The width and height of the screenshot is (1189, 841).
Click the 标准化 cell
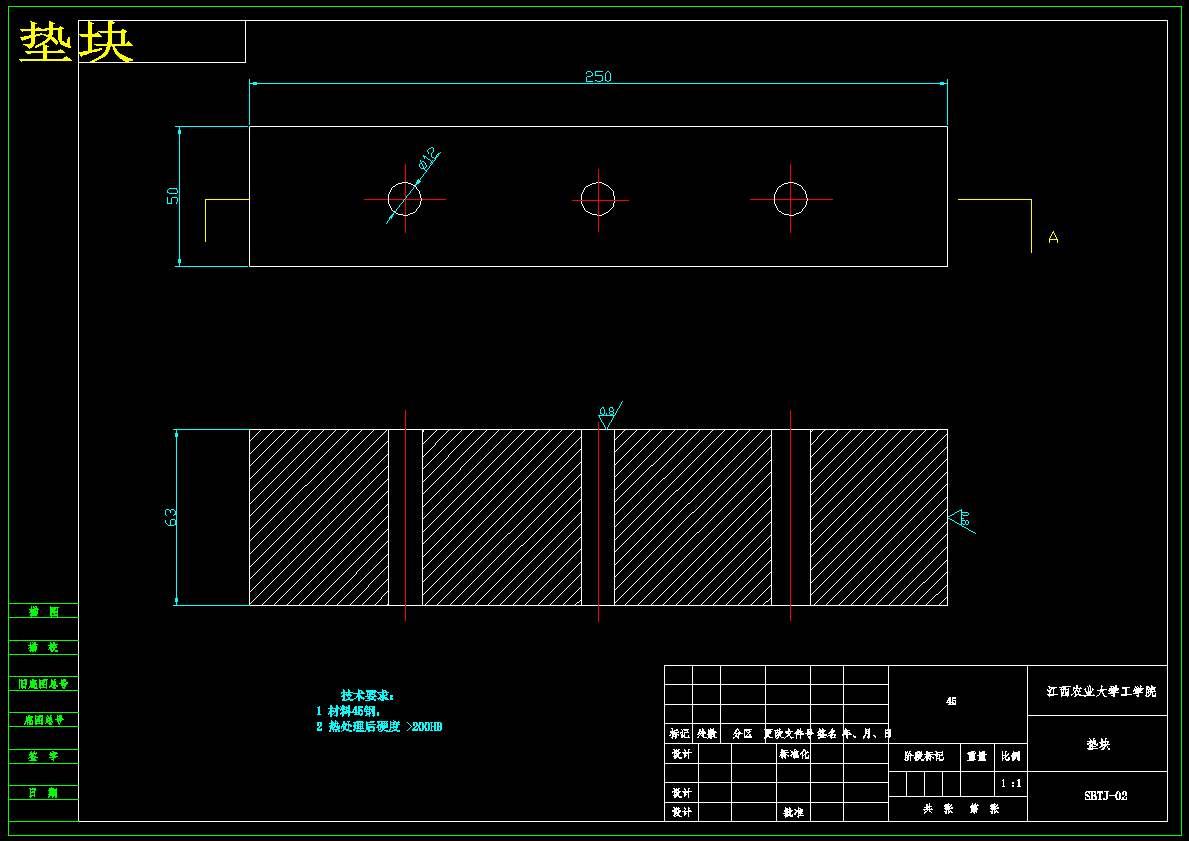pos(794,754)
